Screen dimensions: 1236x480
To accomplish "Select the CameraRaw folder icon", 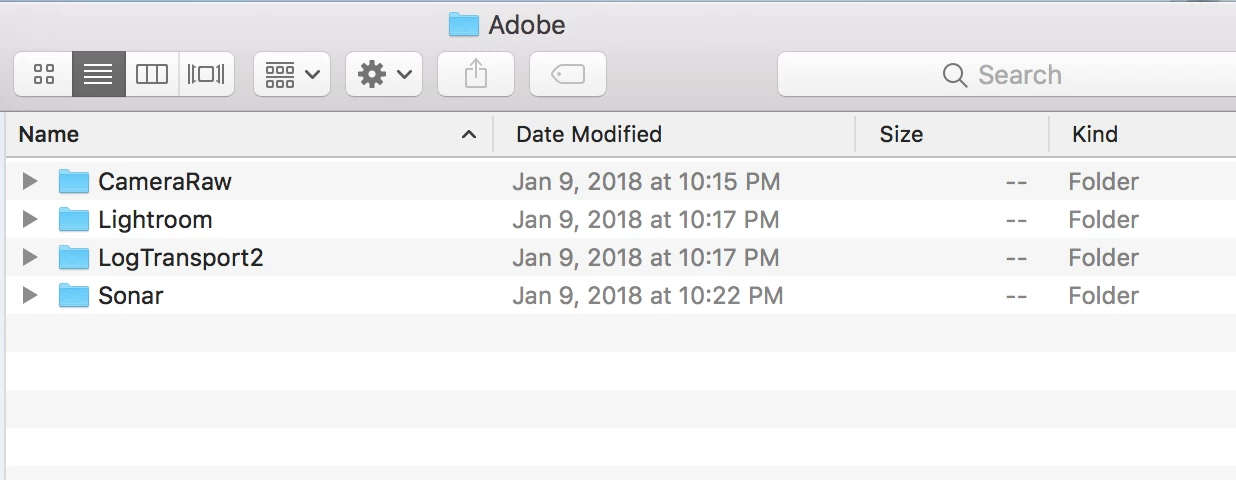I will coord(74,181).
